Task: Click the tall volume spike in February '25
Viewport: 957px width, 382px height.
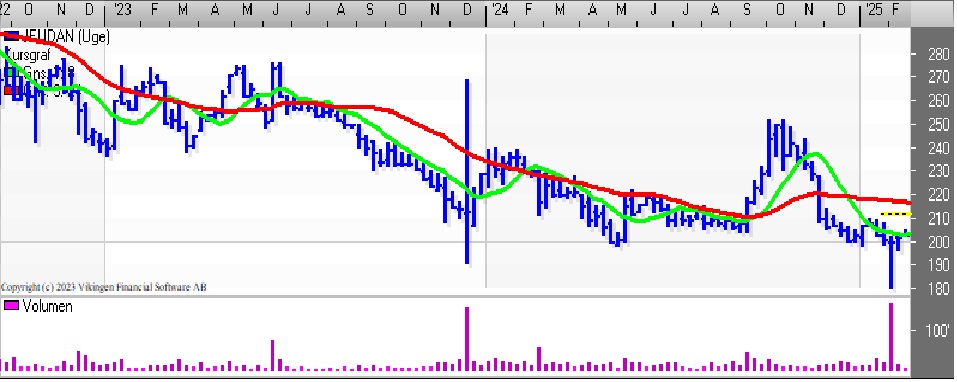Action: coord(891,337)
